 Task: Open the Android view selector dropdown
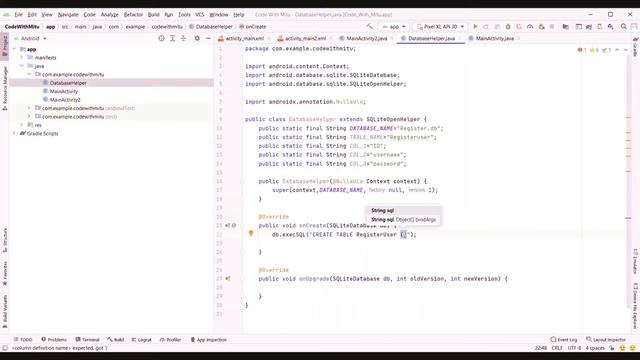tap(30, 38)
